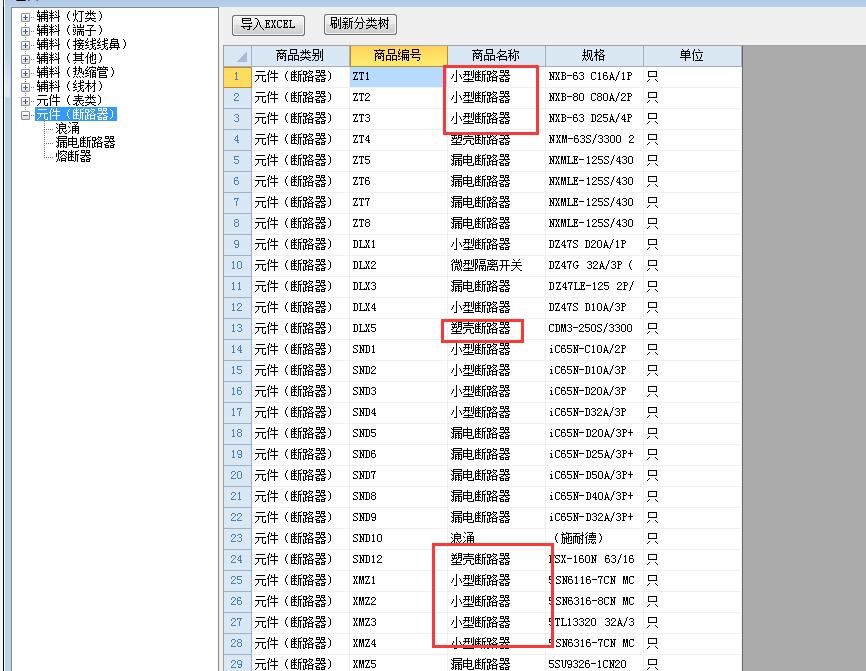This screenshot has width=866, height=671.
Task: Click the DZ47LE-125 2P/ spec cell
Action: tap(594, 286)
